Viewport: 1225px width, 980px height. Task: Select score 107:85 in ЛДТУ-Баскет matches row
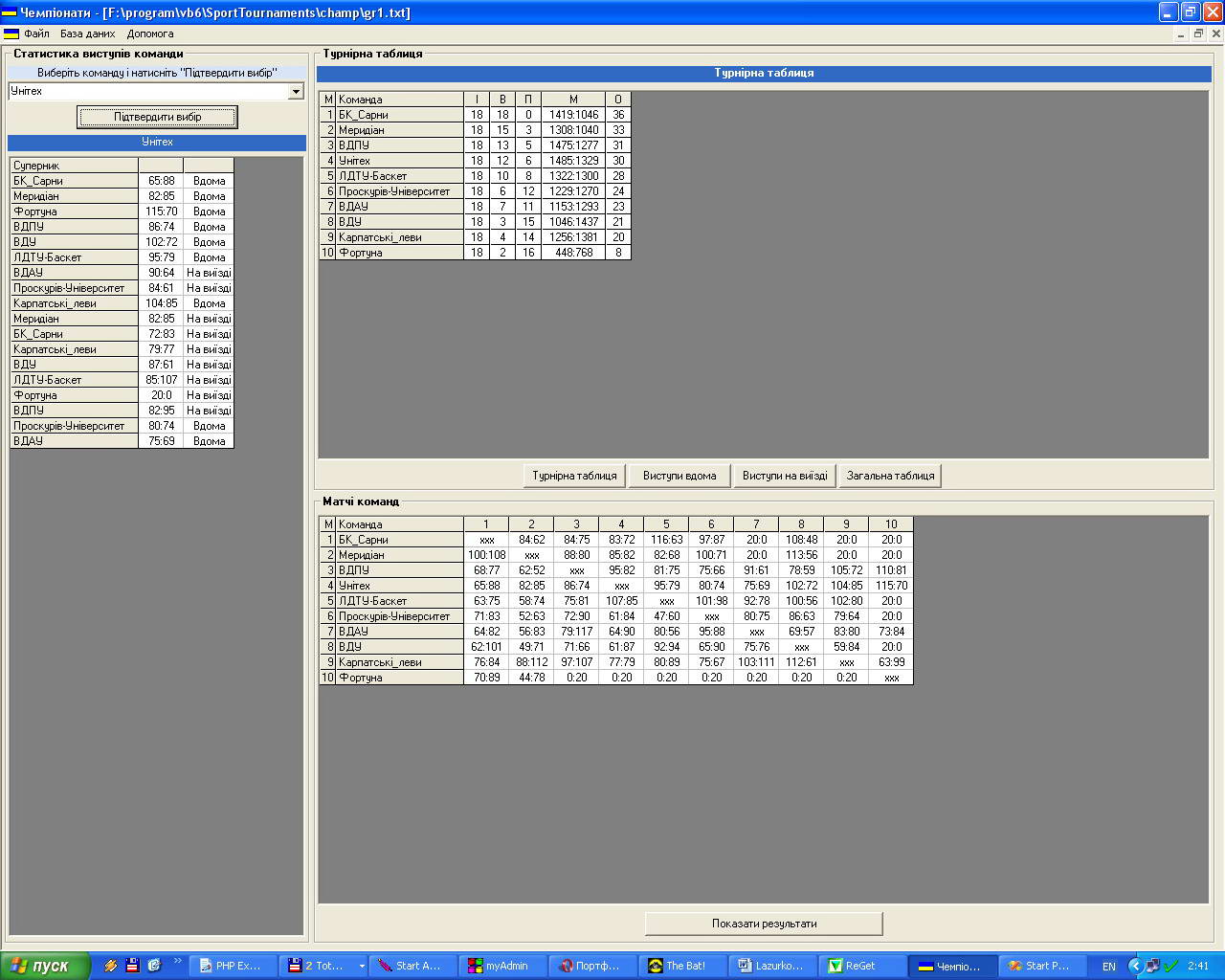(621, 601)
